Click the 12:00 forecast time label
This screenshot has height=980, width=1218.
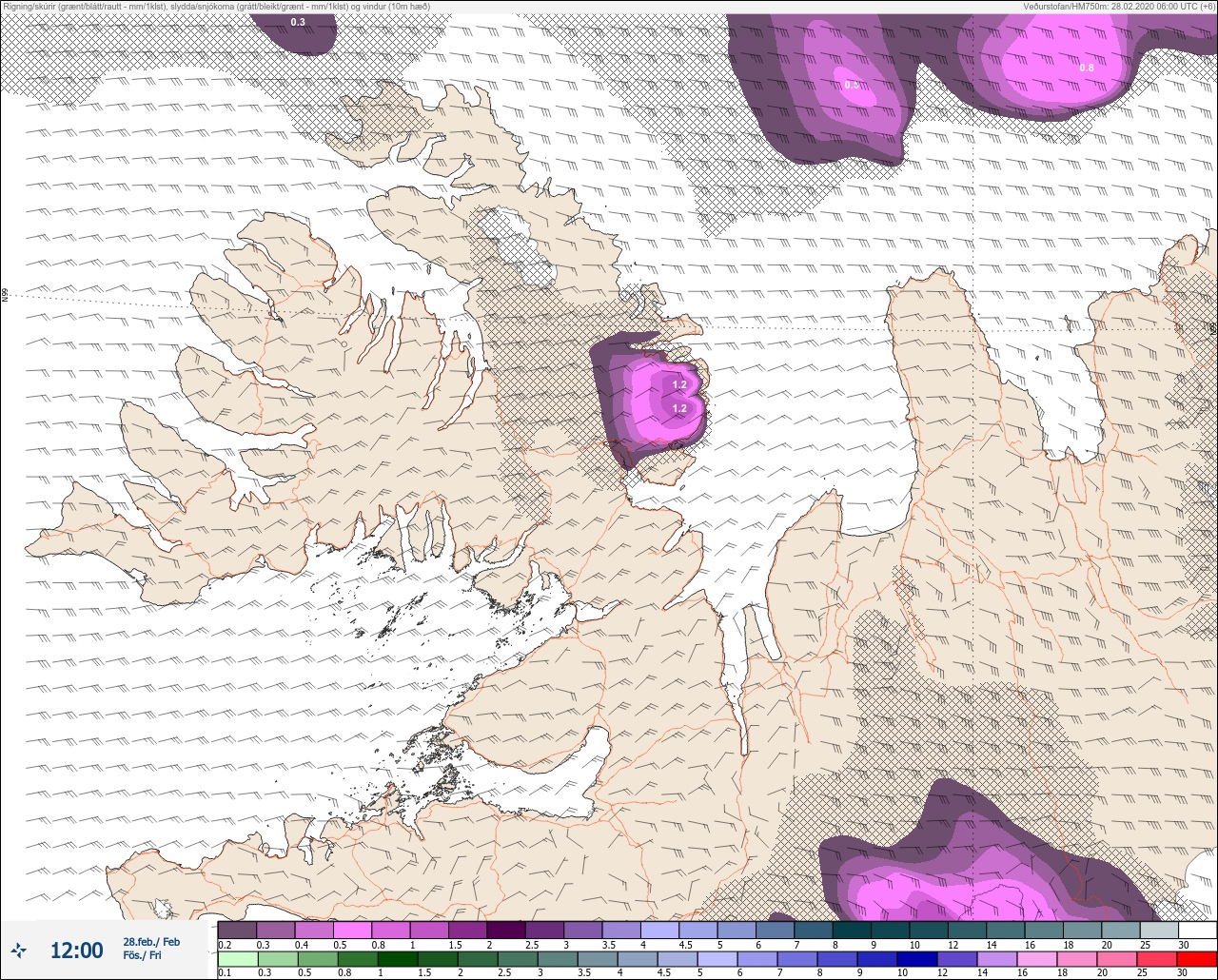(x=76, y=951)
